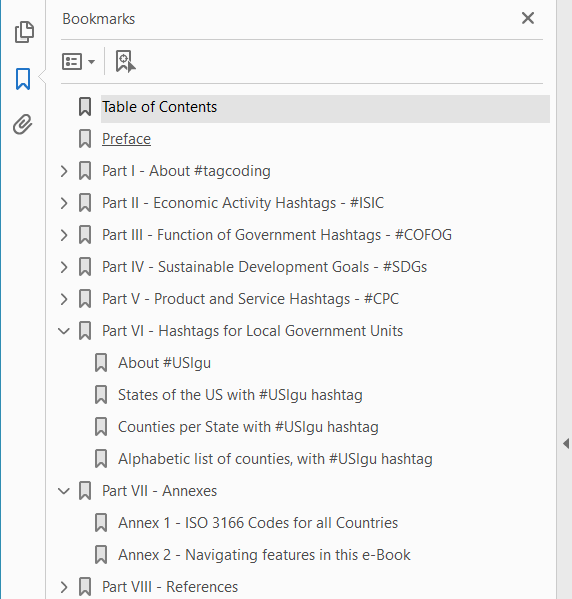Open the bookmark options menu dropdown
The image size is (572, 599).
click(x=78, y=62)
